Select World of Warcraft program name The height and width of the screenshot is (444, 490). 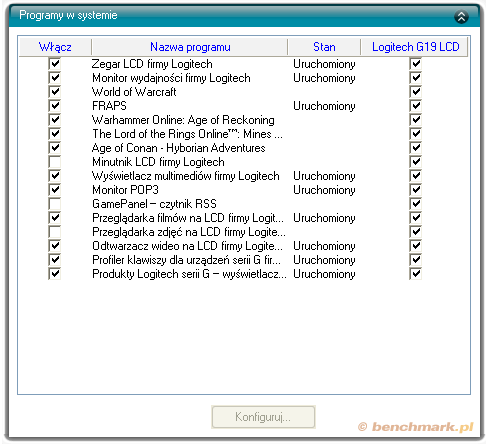pyautogui.click(x=134, y=92)
